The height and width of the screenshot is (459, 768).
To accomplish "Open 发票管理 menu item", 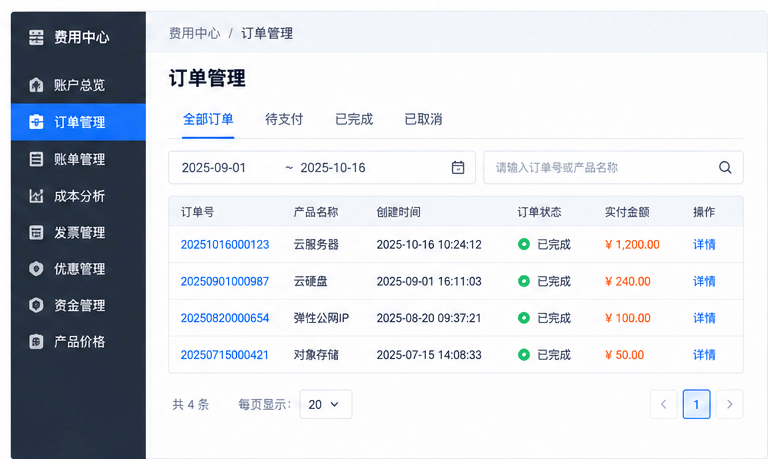I will [x=78, y=232].
